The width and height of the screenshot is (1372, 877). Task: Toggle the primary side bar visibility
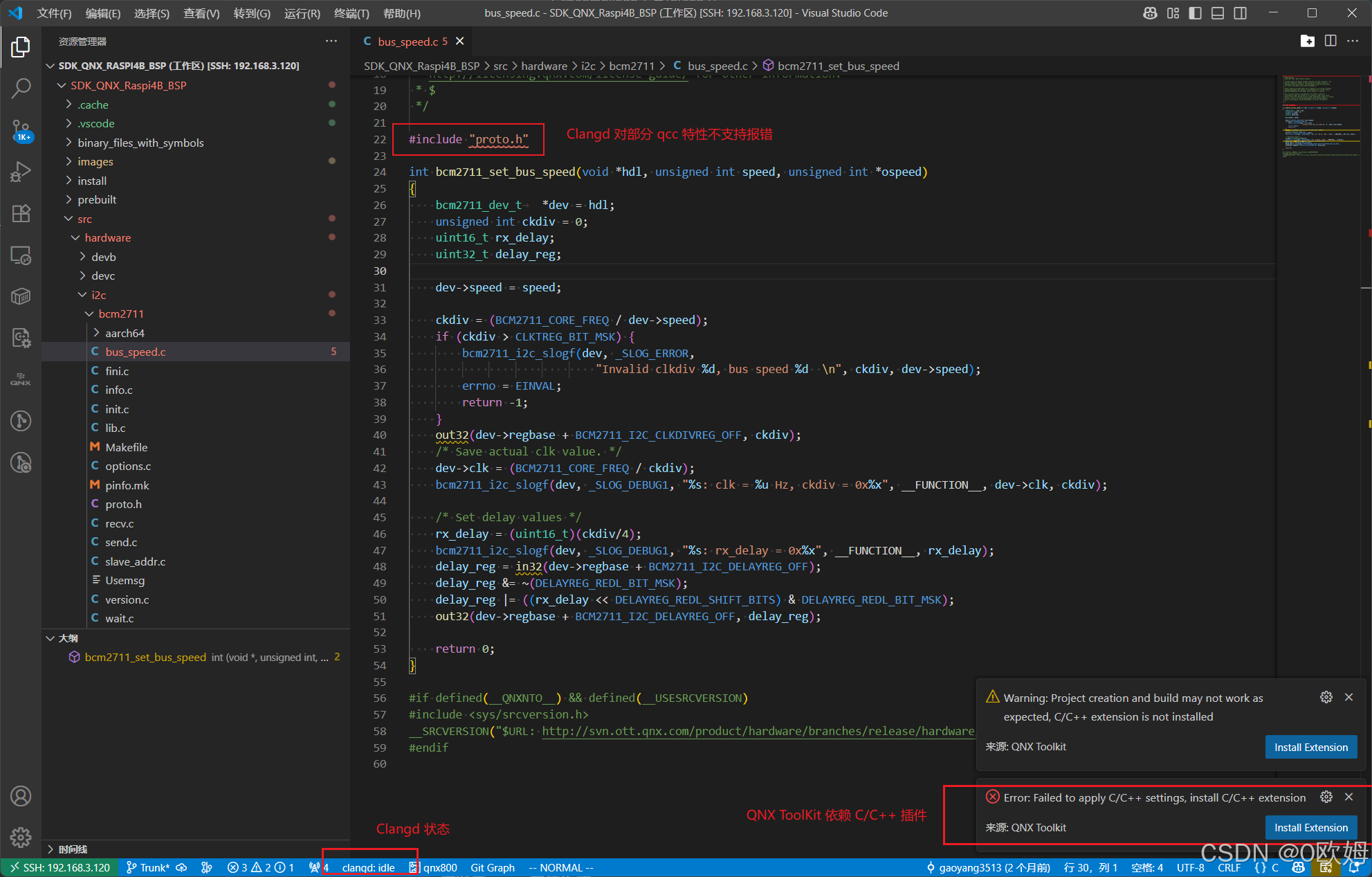[1195, 13]
